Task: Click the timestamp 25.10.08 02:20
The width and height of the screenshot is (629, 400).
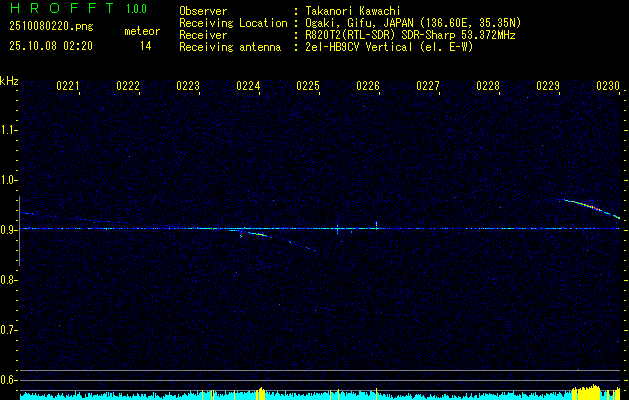Action: click(51, 46)
